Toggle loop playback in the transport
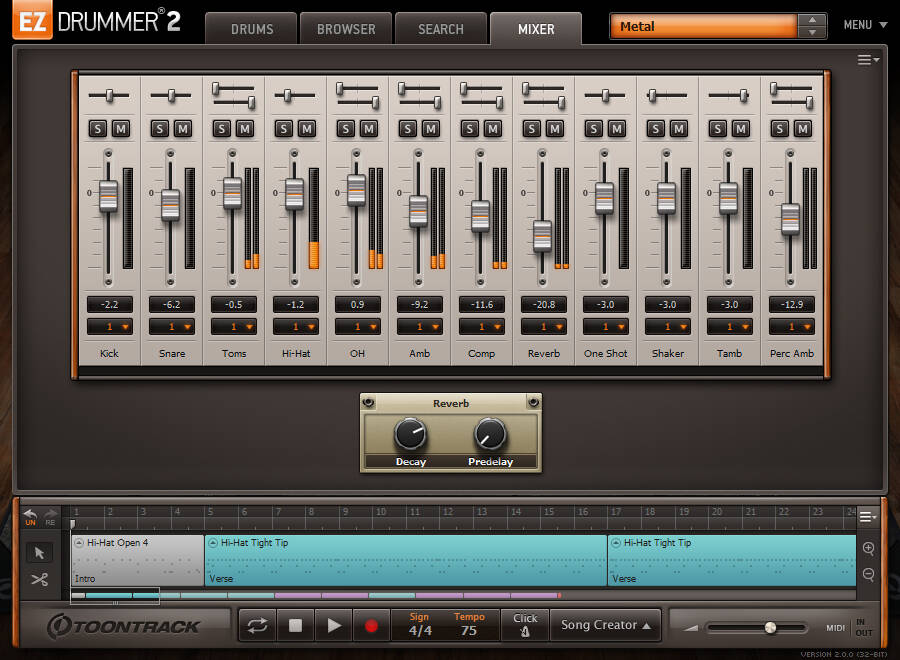Image resolution: width=900 pixels, height=660 pixels. click(x=258, y=626)
